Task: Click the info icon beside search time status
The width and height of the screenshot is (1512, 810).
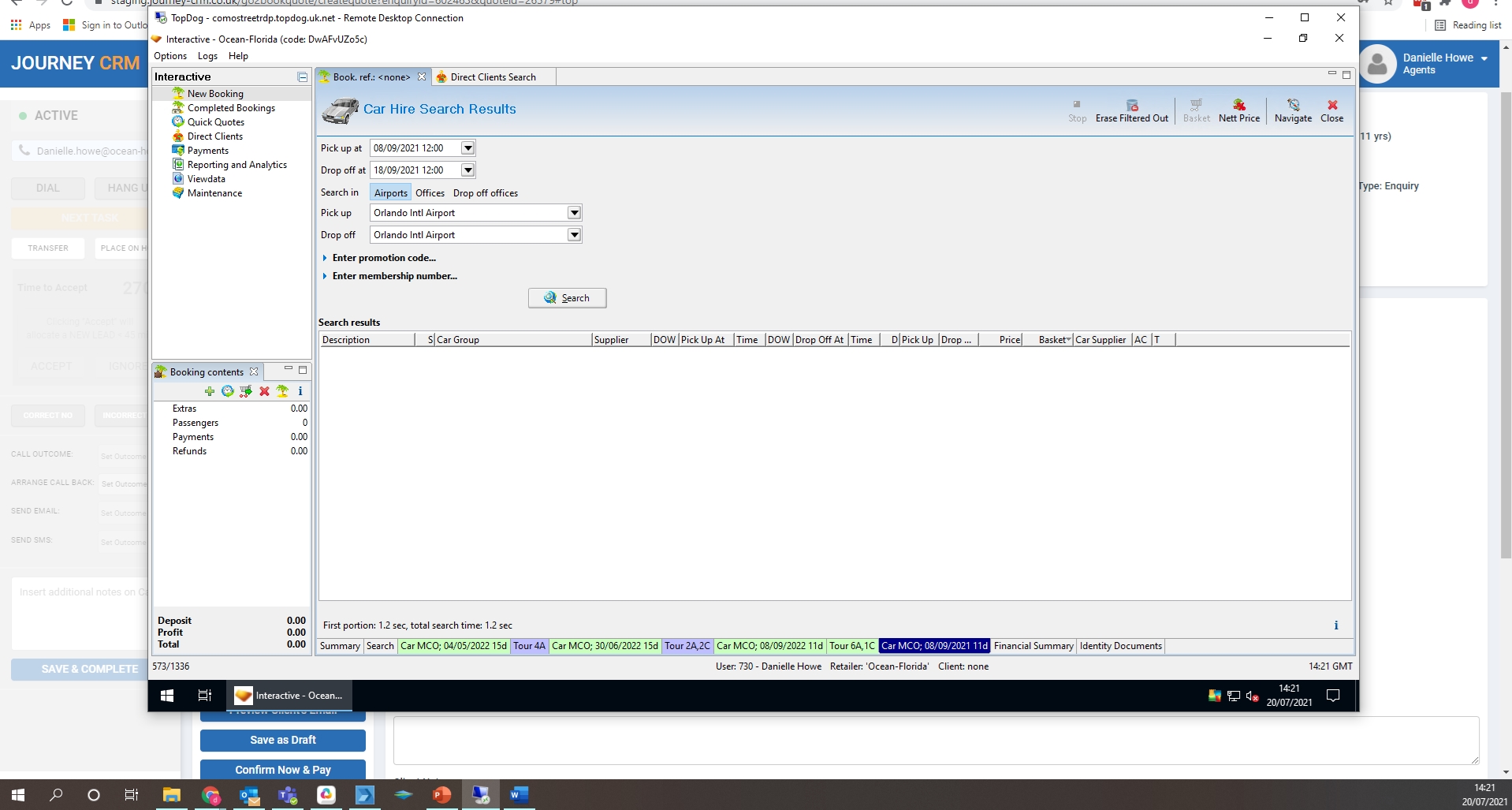Action: pos(1336,625)
